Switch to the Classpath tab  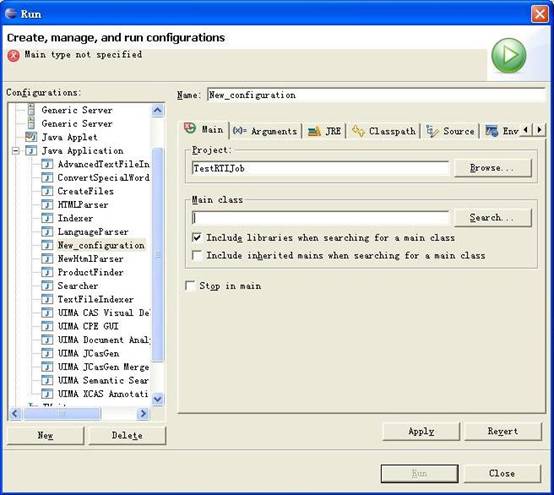pyautogui.click(x=384, y=131)
